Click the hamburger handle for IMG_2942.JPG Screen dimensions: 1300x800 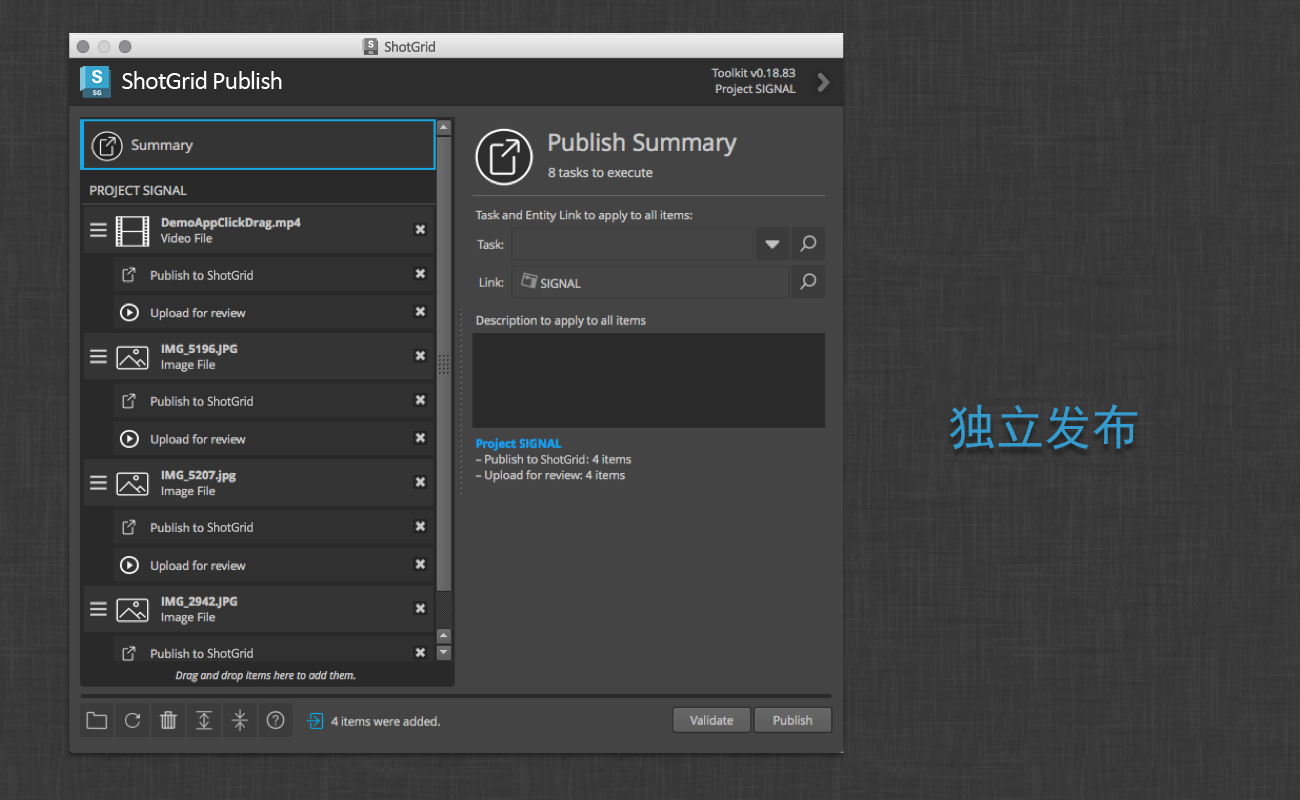(98, 608)
